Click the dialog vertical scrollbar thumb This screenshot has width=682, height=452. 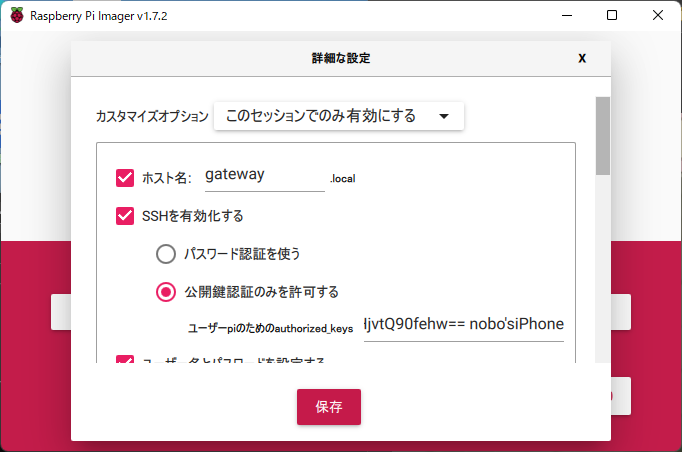coord(602,136)
